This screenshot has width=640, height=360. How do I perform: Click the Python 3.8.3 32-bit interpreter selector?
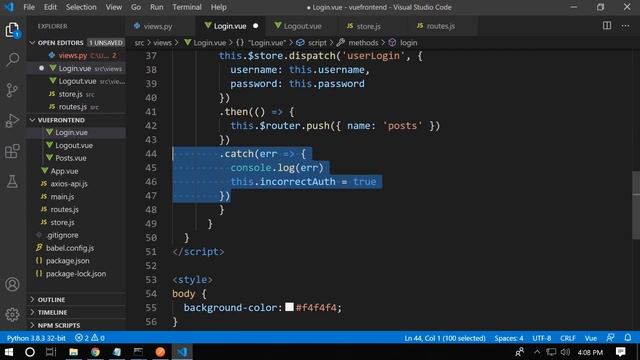36,338
